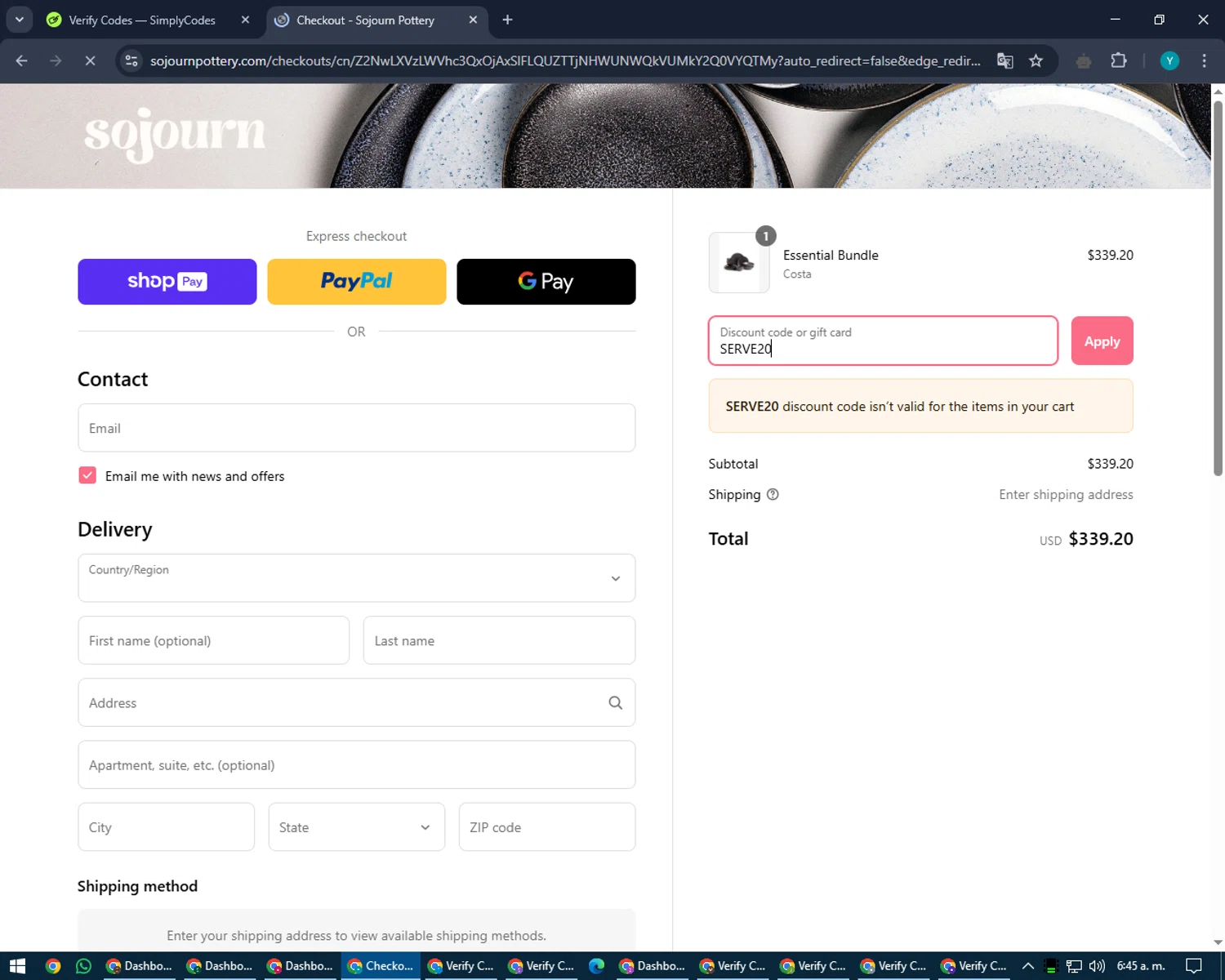
Task: Click the Essential Bundle product name
Action: [x=831, y=255]
